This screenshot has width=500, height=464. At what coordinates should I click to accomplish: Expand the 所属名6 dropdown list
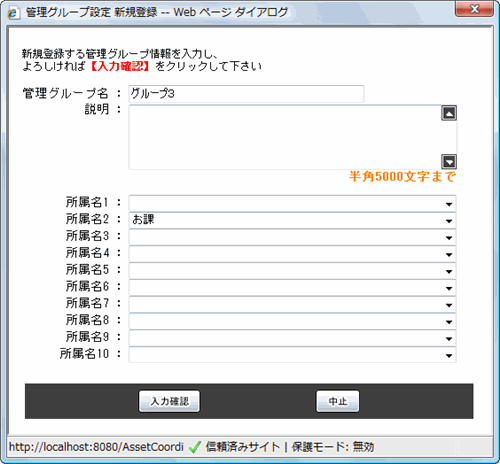pyautogui.click(x=292, y=287)
